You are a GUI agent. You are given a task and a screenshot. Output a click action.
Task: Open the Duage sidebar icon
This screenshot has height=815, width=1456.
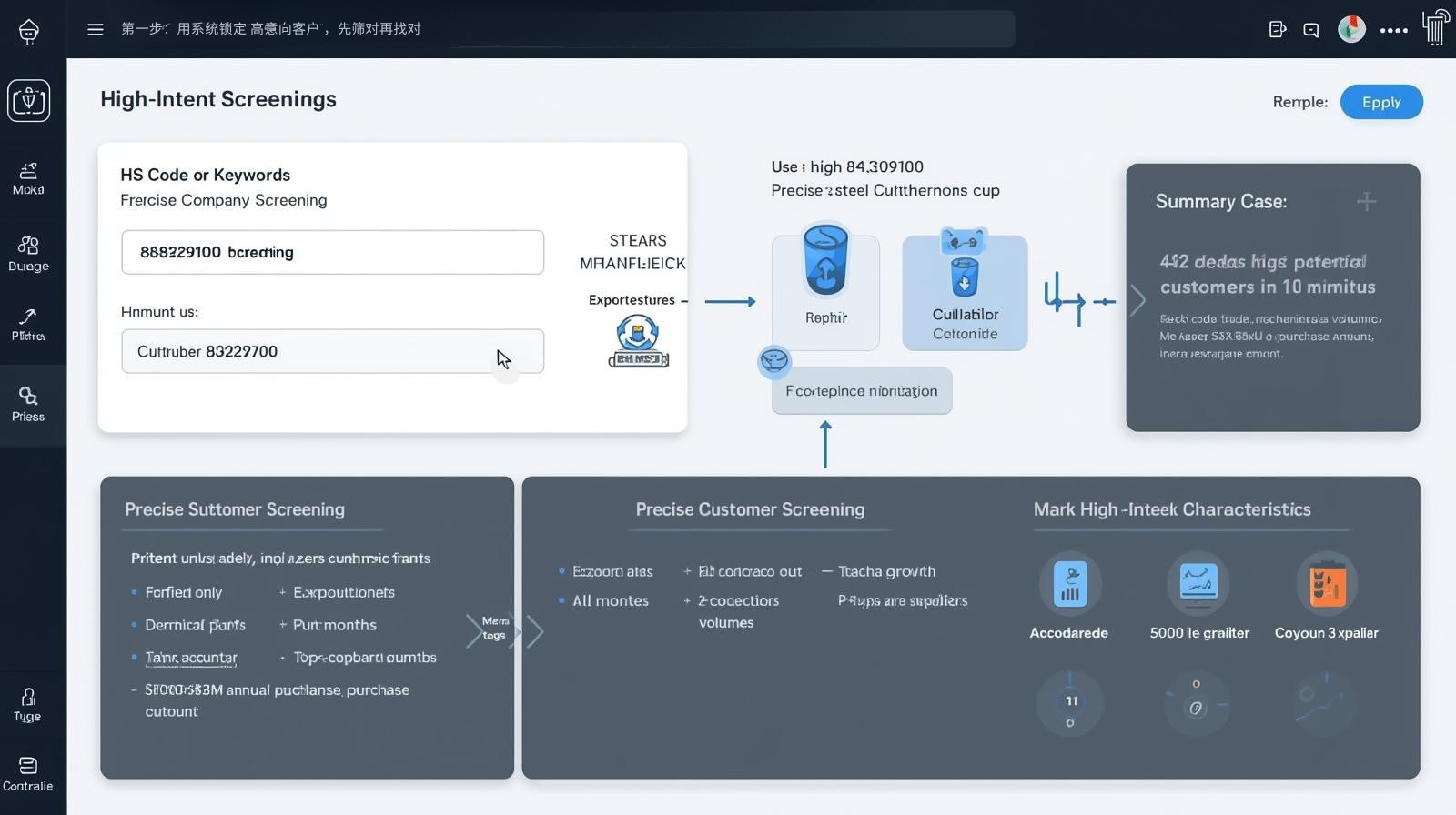pyautogui.click(x=28, y=254)
